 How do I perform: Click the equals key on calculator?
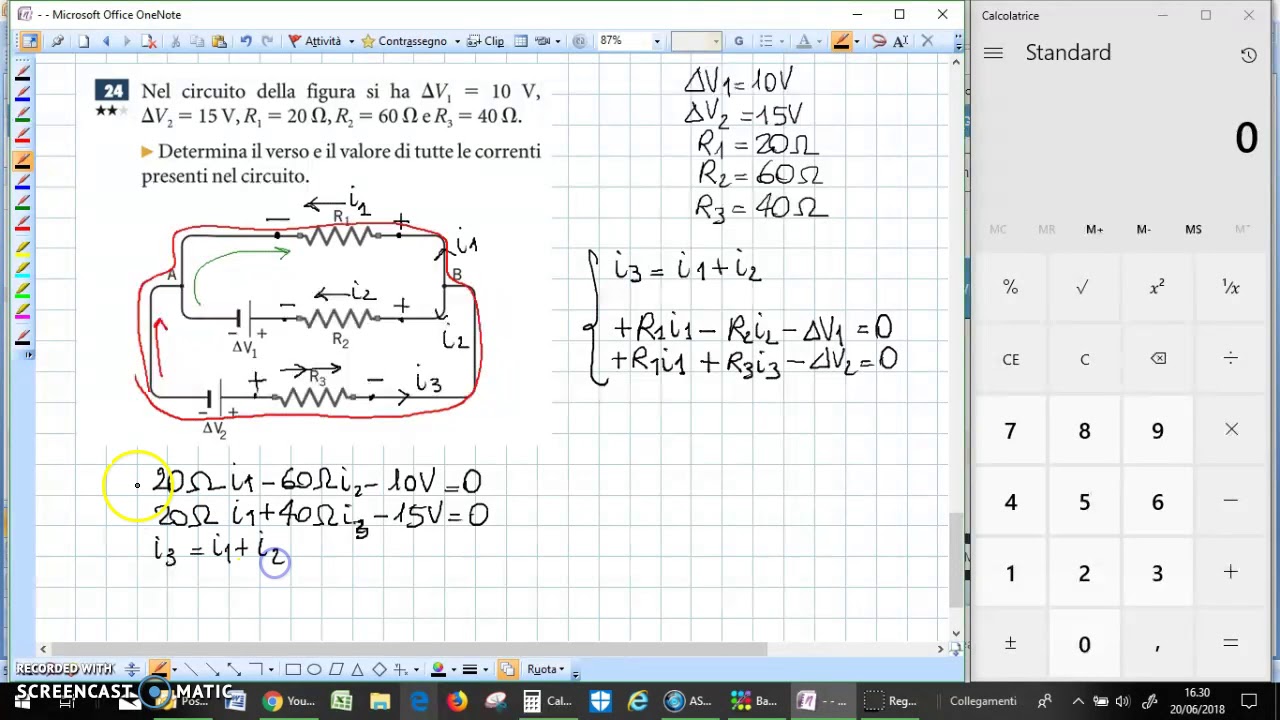pyautogui.click(x=1231, y=645)
